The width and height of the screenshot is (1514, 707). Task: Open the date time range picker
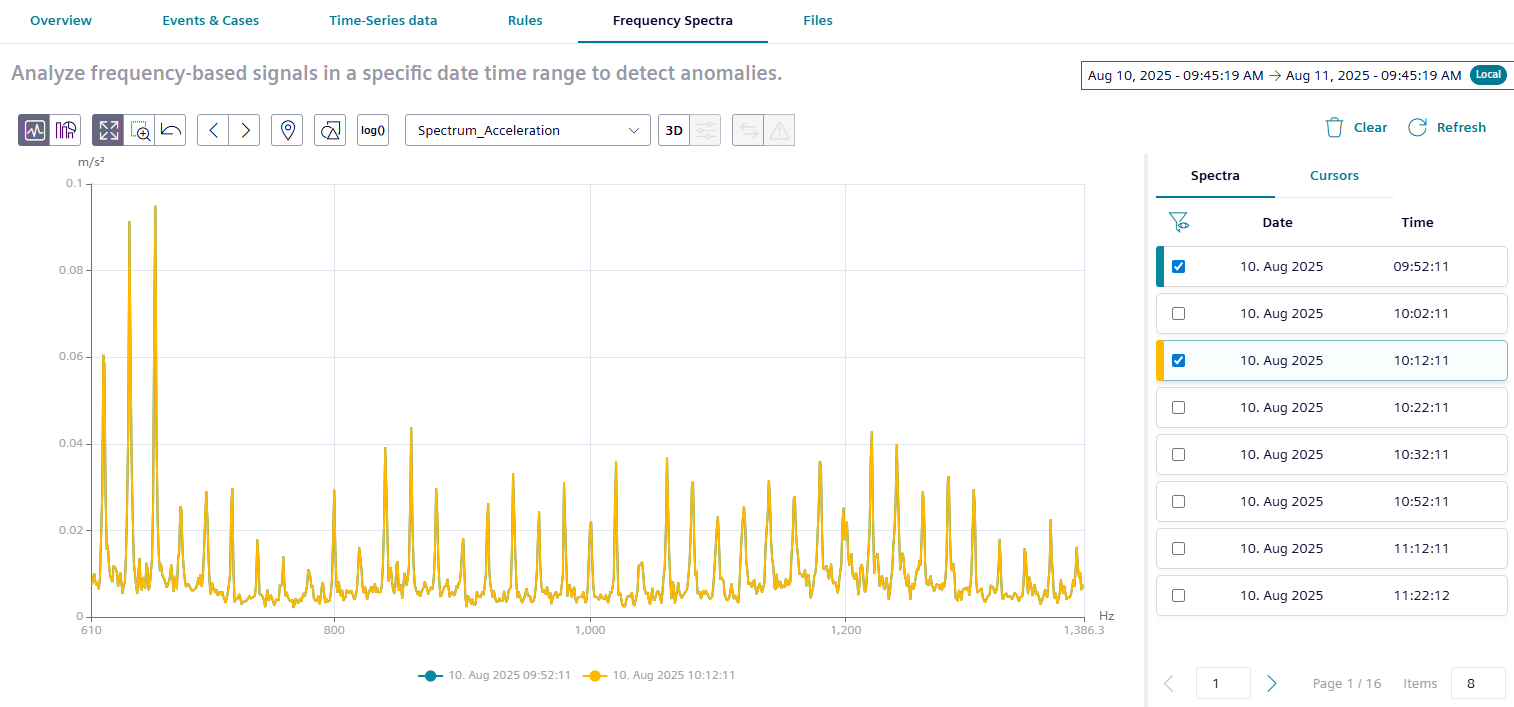pyautogui.click(x=1275, y=75)
